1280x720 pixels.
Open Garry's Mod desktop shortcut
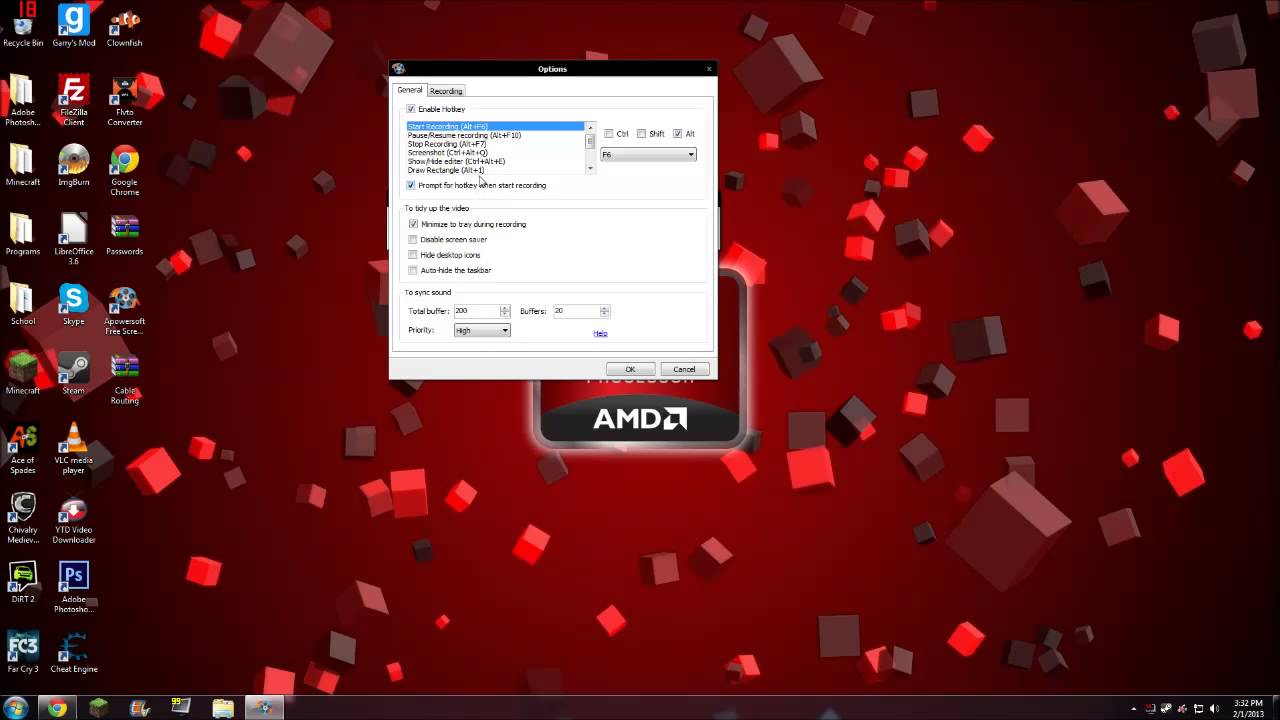coord(74,25)
